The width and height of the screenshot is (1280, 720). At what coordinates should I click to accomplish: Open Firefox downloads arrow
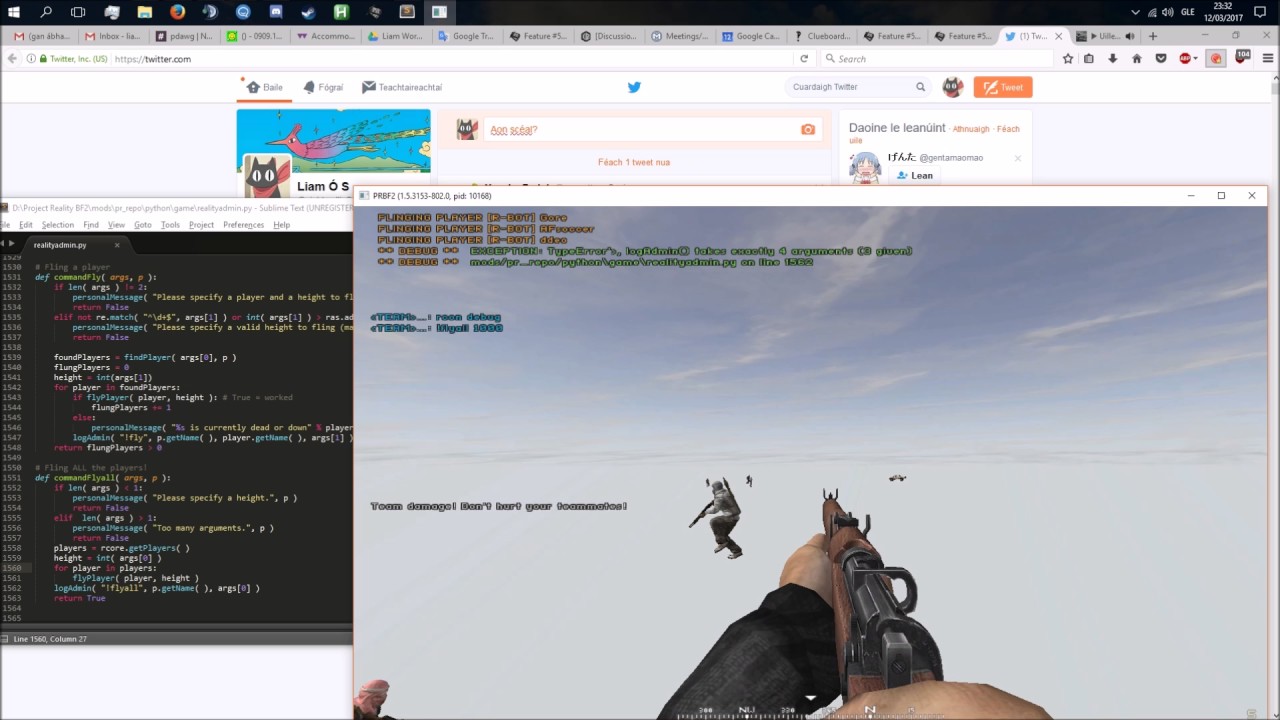tap(1112, 59)
